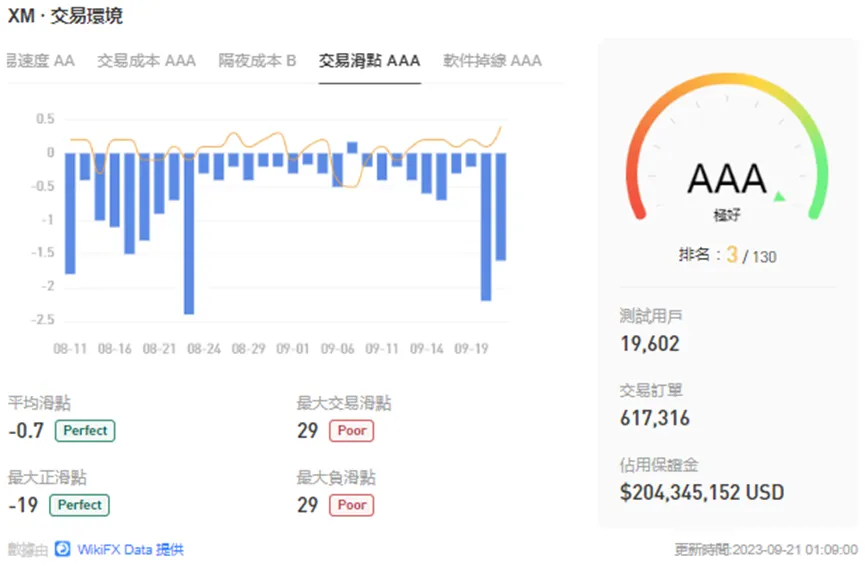Click the Perfect badge next to -0.7

point(85,430)
